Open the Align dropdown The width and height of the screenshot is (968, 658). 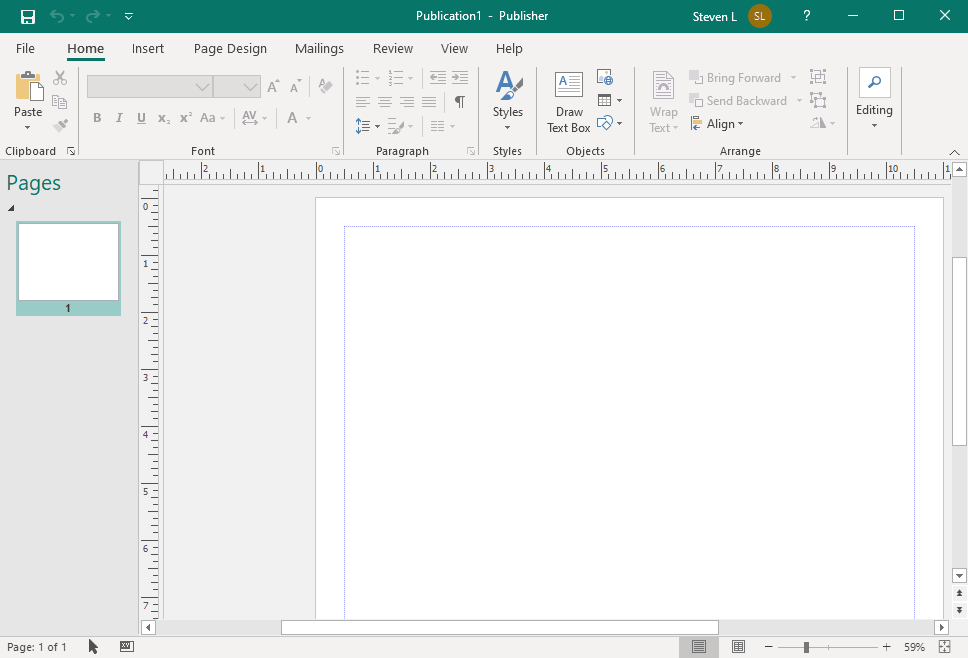pyautogui.click(x=718, y=124)
